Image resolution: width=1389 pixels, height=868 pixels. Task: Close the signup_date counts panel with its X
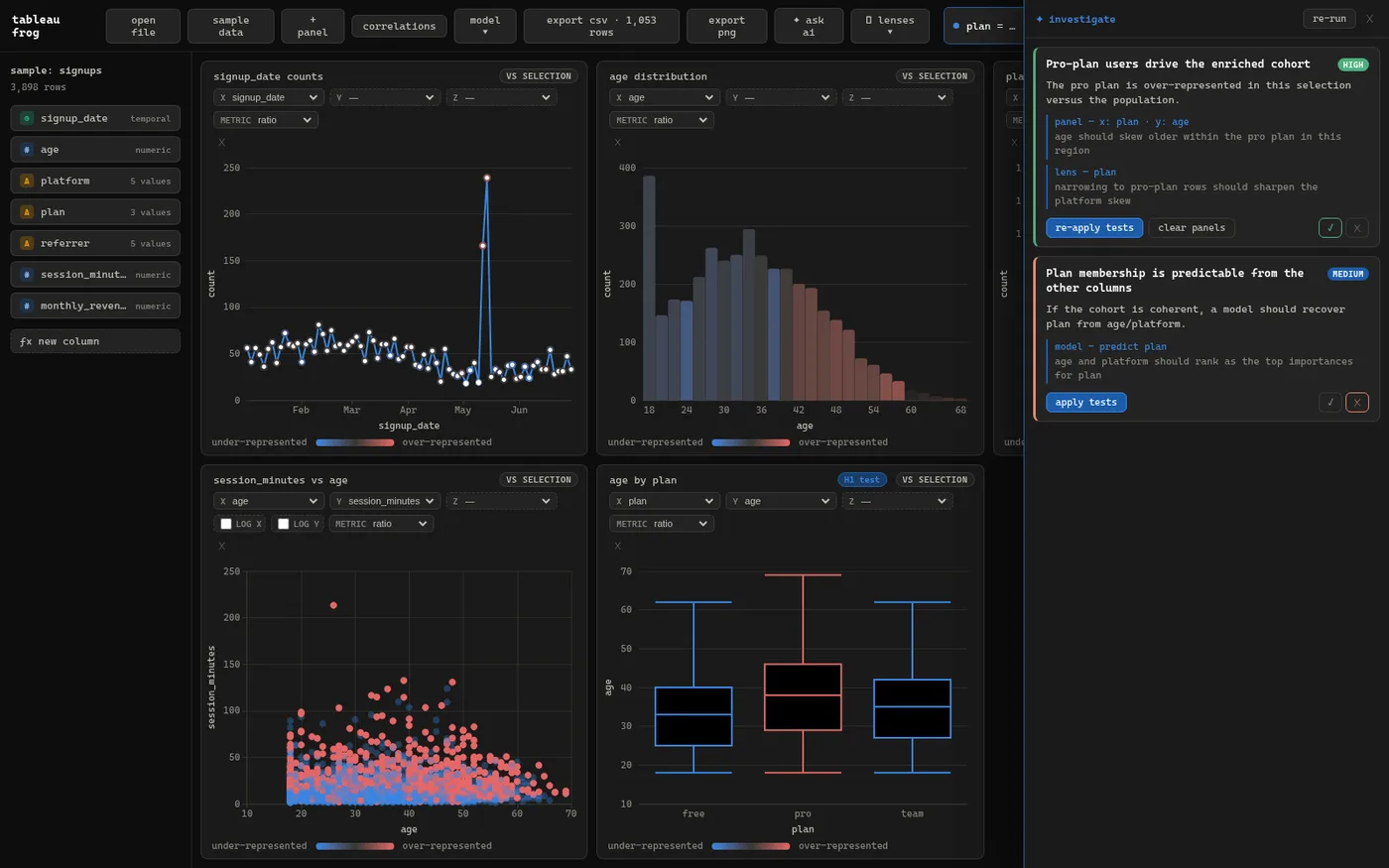pyautogui.click(x=221, y=143)
